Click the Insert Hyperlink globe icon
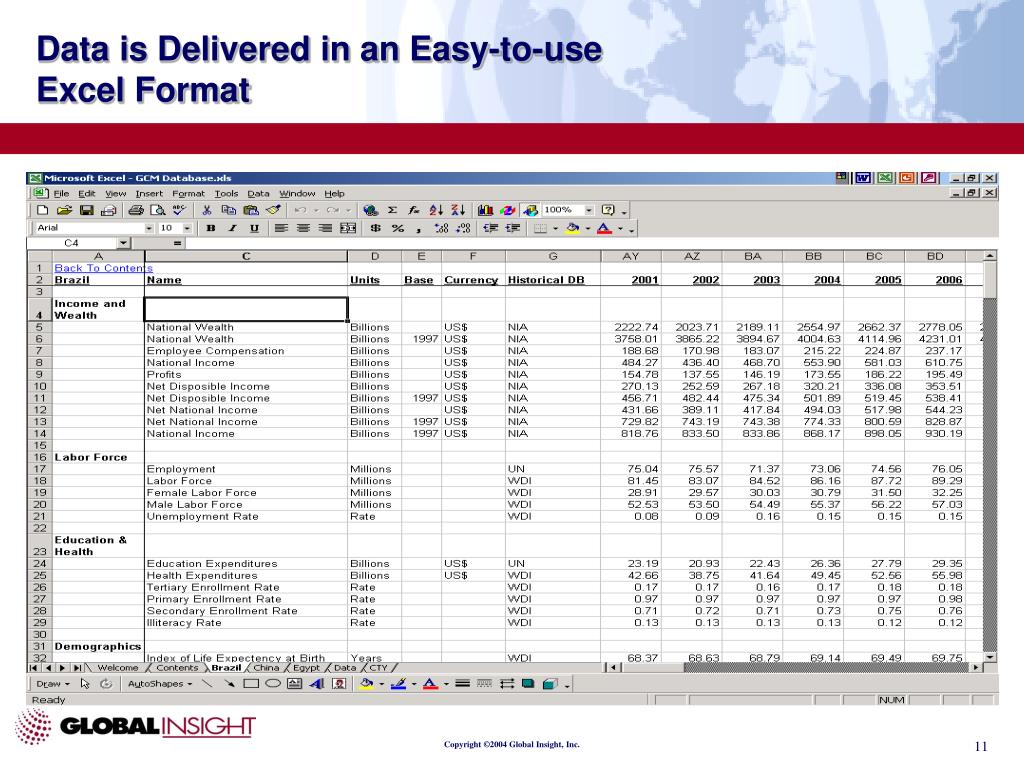This screenshot has width=1024, height=768. (x=370, y=210)
